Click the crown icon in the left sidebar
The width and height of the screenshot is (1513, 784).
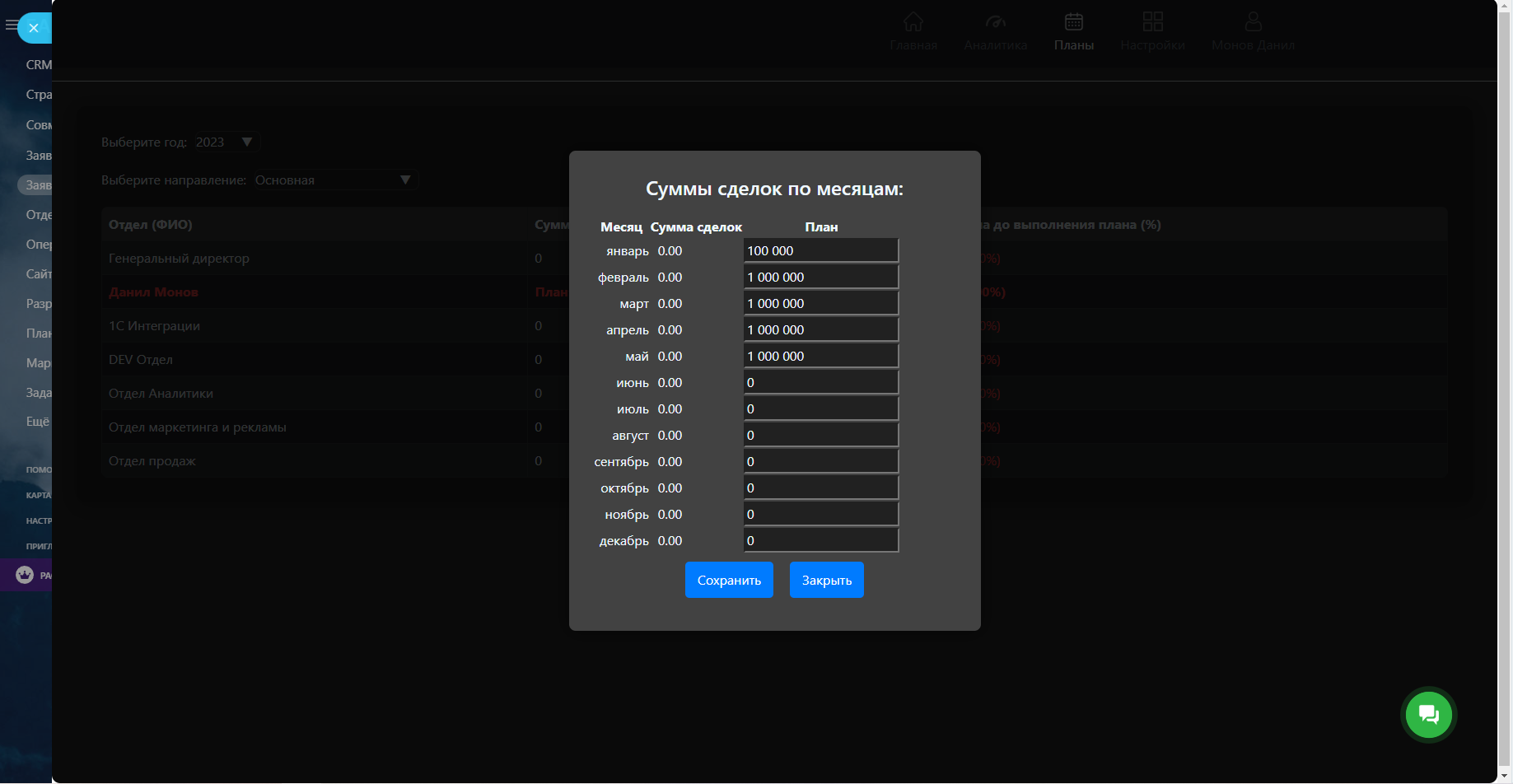point(25,575)
